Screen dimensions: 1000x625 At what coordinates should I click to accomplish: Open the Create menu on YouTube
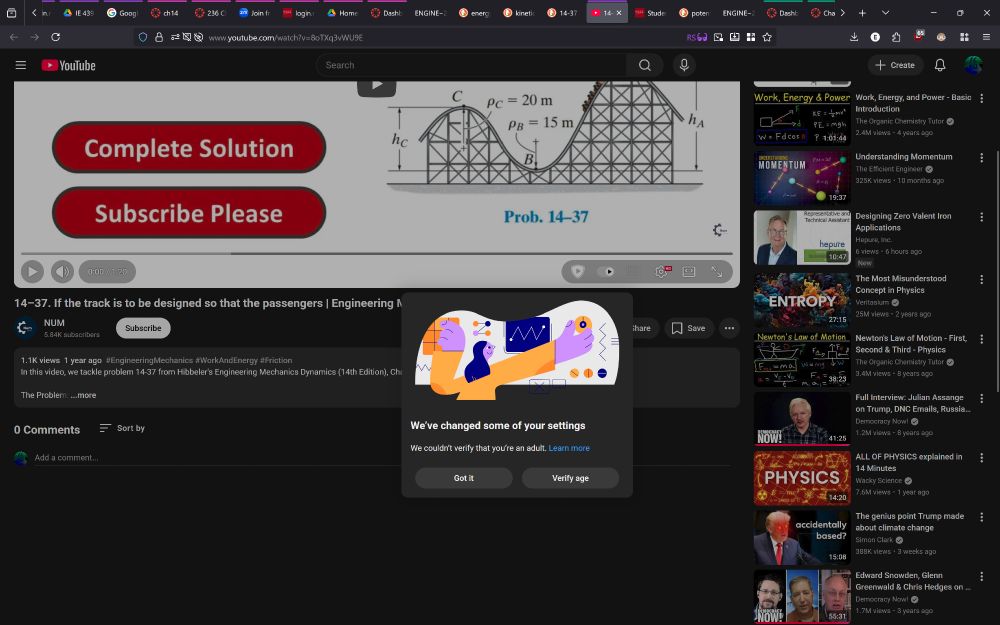(893, 64)
